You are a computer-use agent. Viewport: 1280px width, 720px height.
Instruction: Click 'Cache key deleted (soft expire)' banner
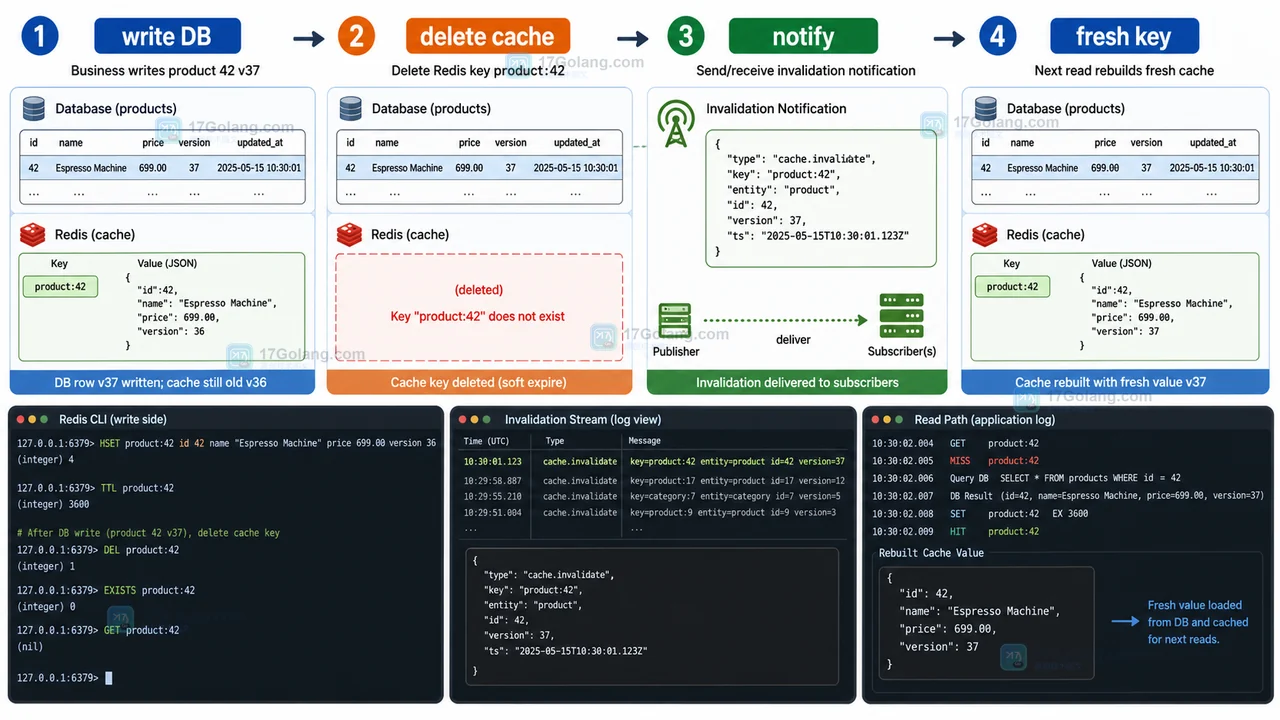click(x=479, y=382)
